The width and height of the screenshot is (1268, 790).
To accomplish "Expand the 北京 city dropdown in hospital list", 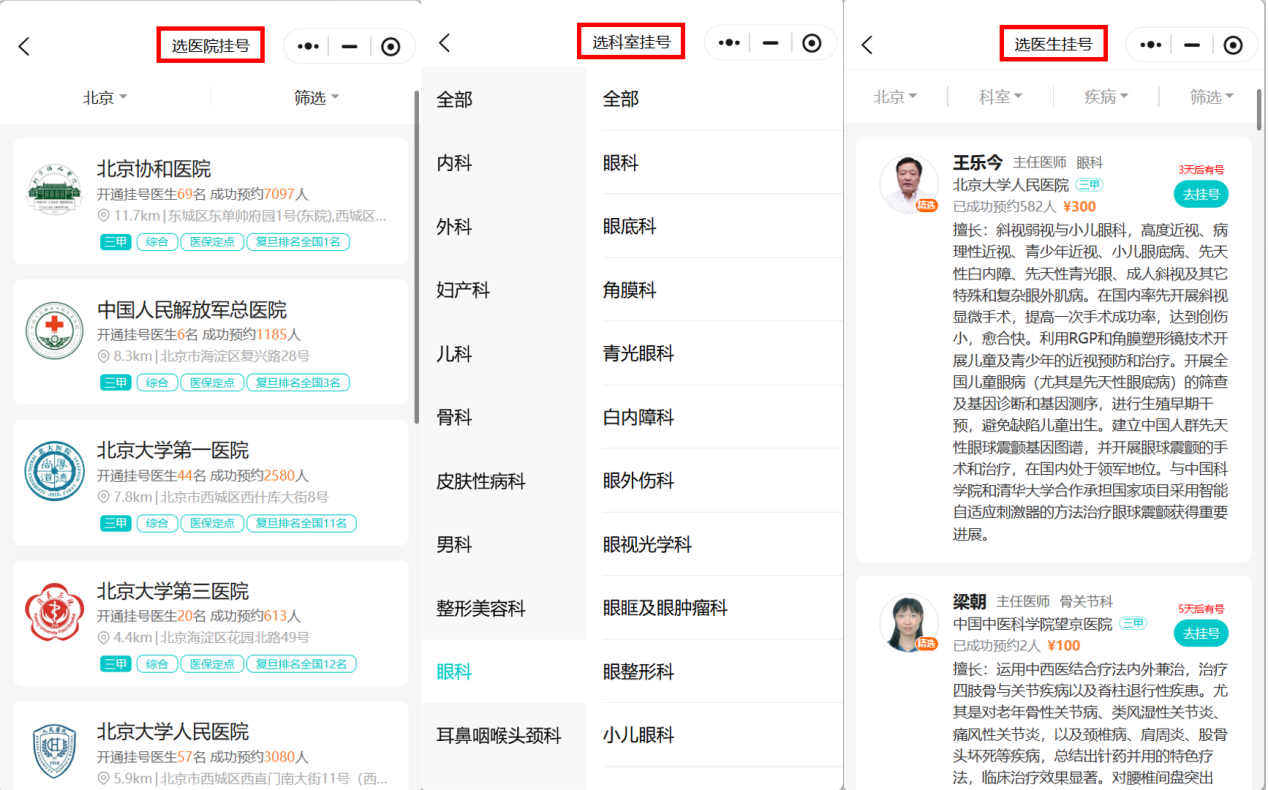I will coord(105,97).
